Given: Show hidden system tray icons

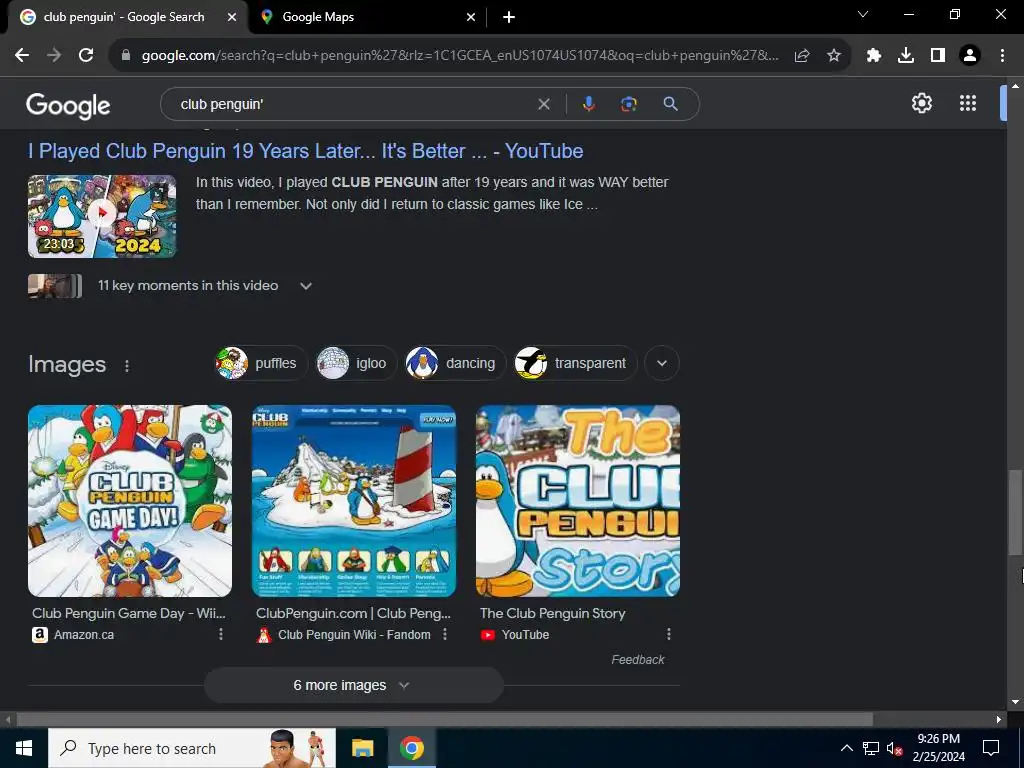Looking at the screenshot, I should coord(846,748).
